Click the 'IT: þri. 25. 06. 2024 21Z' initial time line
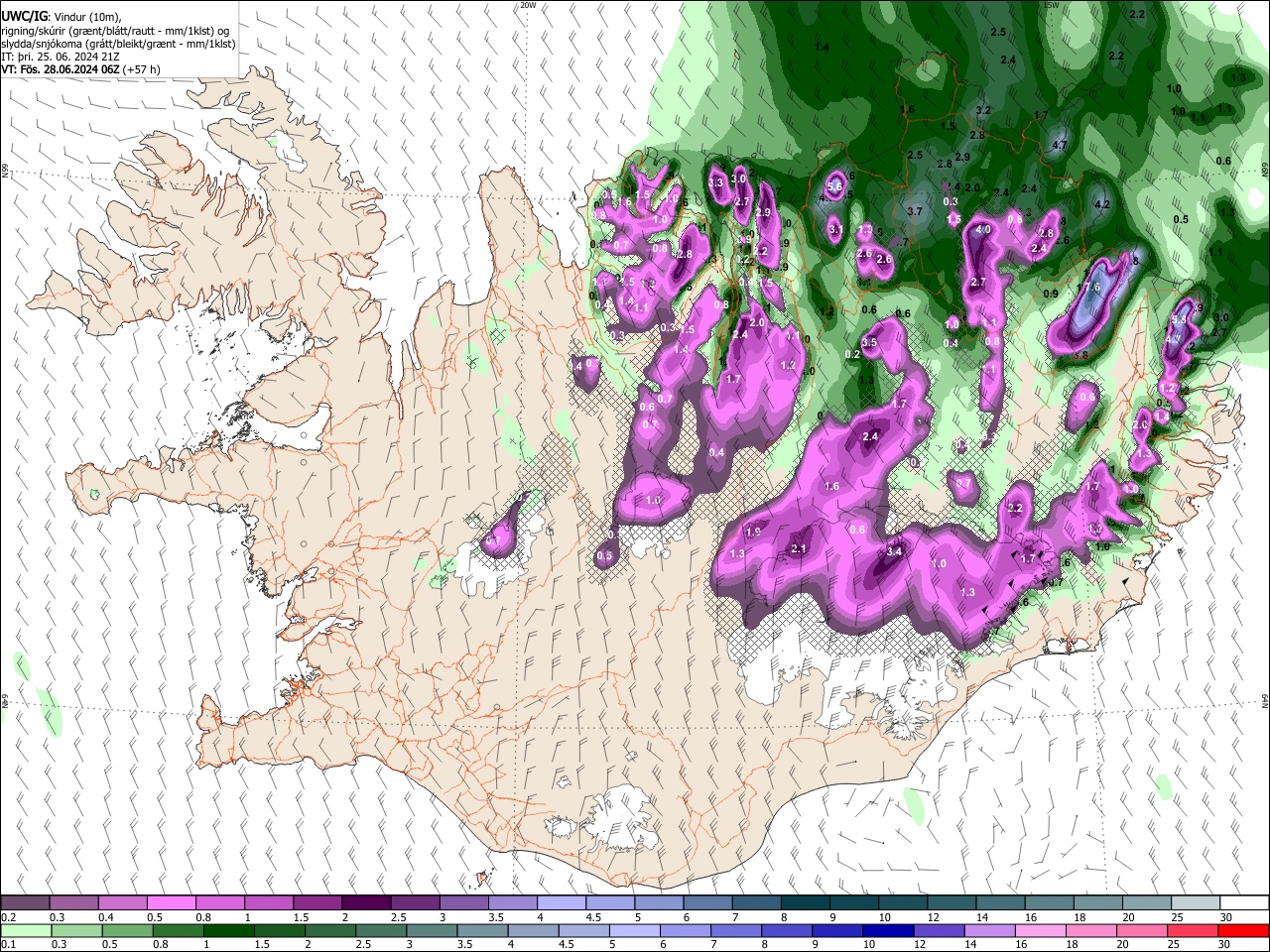The height and width of the screenshot is (952, 1270). click(x=60, y=57)
